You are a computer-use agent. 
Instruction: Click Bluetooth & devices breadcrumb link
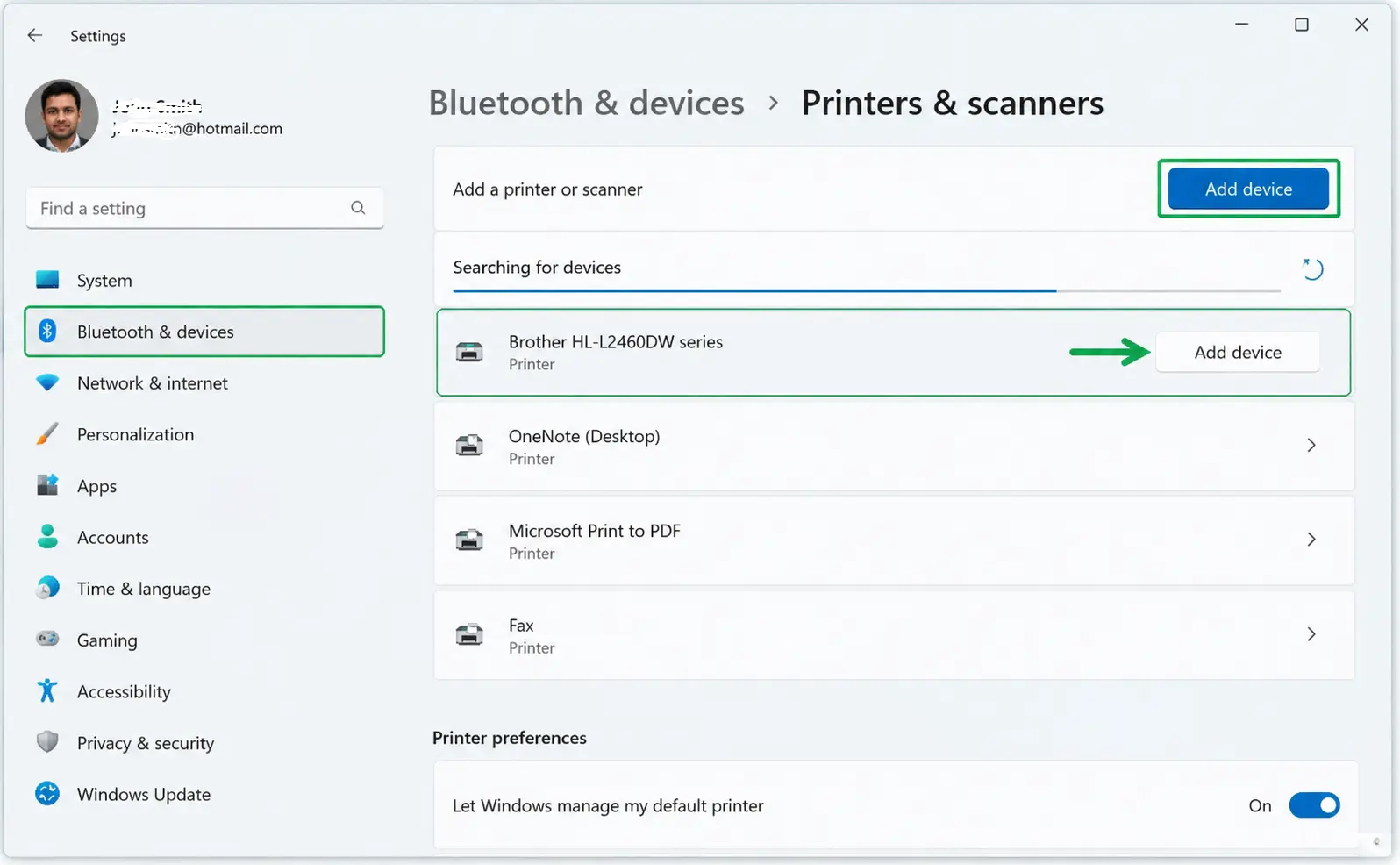click(586, 103)
